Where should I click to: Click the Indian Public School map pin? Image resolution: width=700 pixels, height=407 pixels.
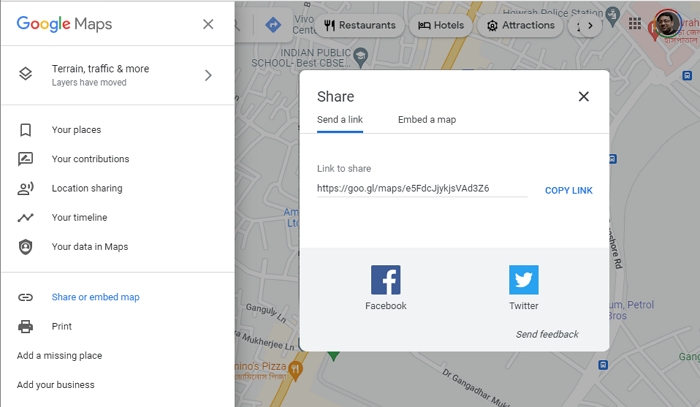pos(360,57)
